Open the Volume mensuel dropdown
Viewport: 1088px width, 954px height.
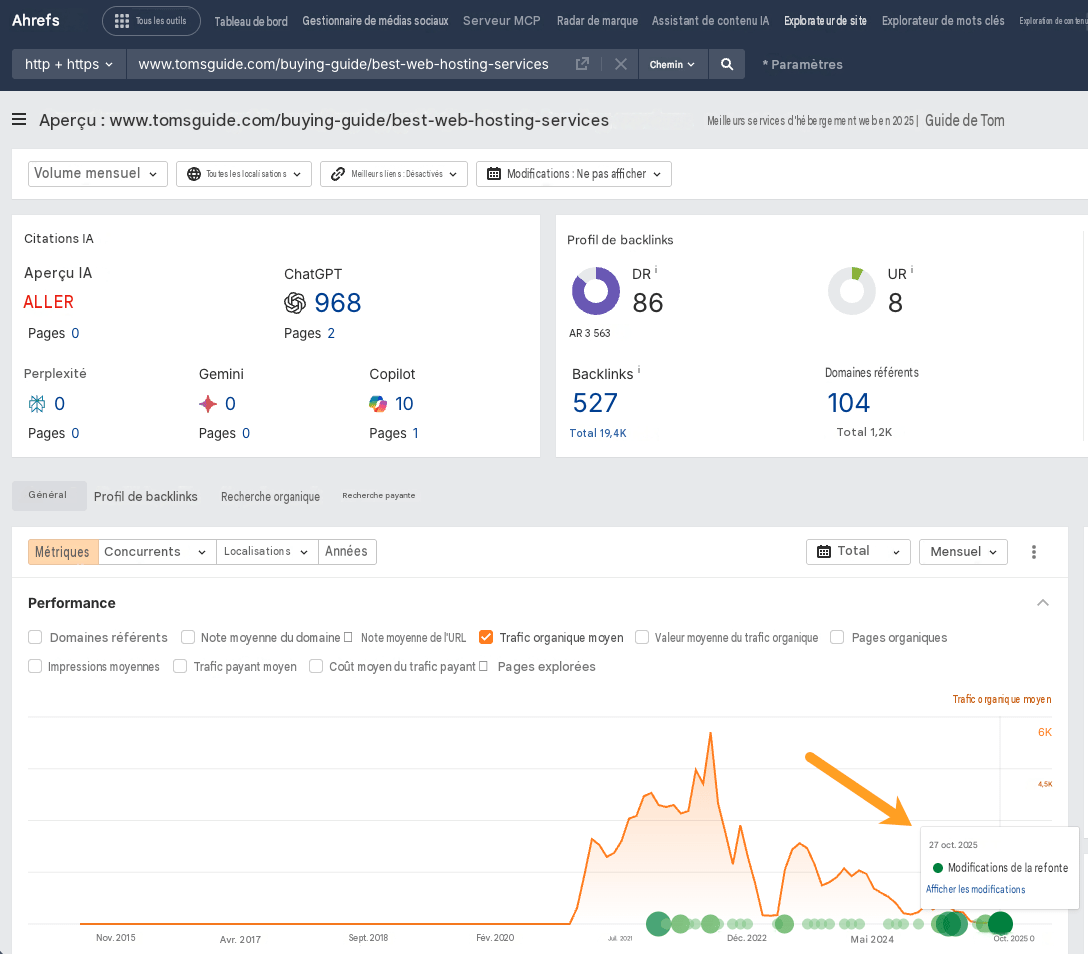(x=98, y=173)
